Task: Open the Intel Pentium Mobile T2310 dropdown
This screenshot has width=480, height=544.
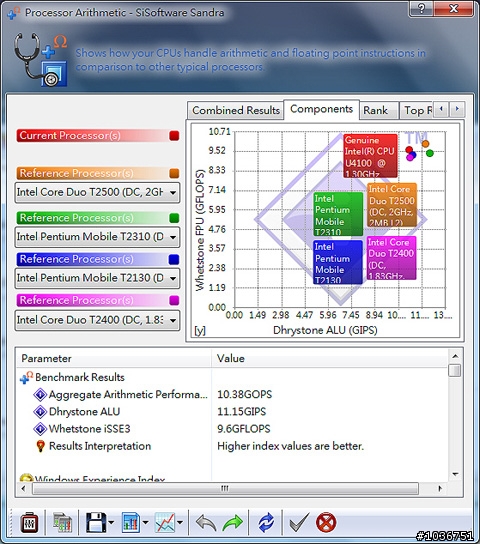Action: pyautogui.click(x=97, y=237)
